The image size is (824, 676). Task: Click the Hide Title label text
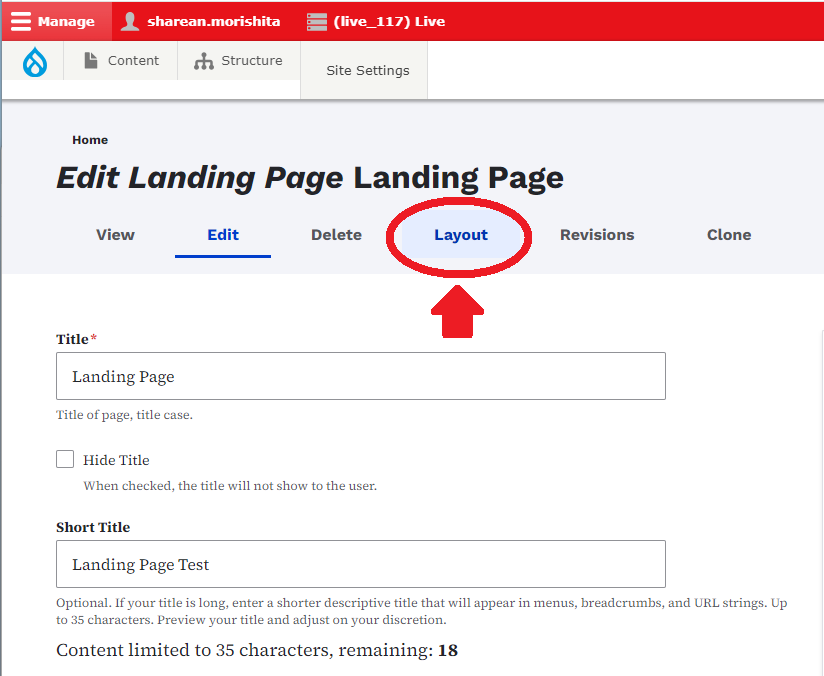[x=116, y=460]
